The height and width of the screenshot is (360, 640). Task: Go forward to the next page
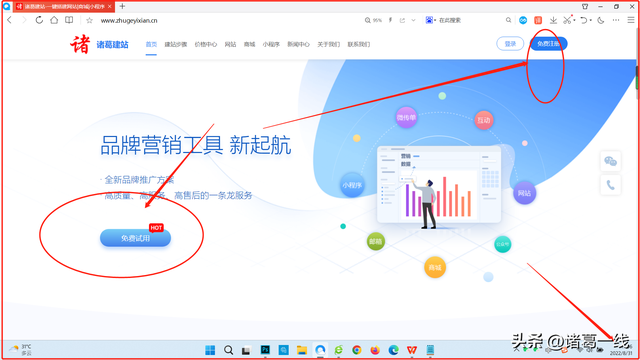[24, 20]
